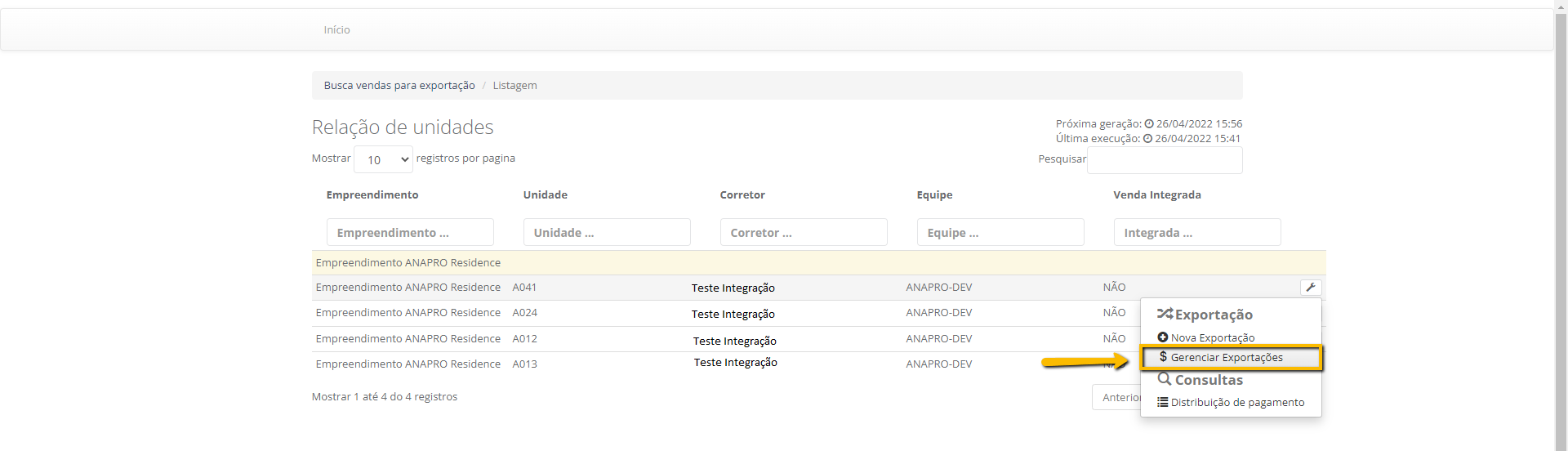Open the Busca vendas para exportação breadcrumb

click(x=399, y=86)
